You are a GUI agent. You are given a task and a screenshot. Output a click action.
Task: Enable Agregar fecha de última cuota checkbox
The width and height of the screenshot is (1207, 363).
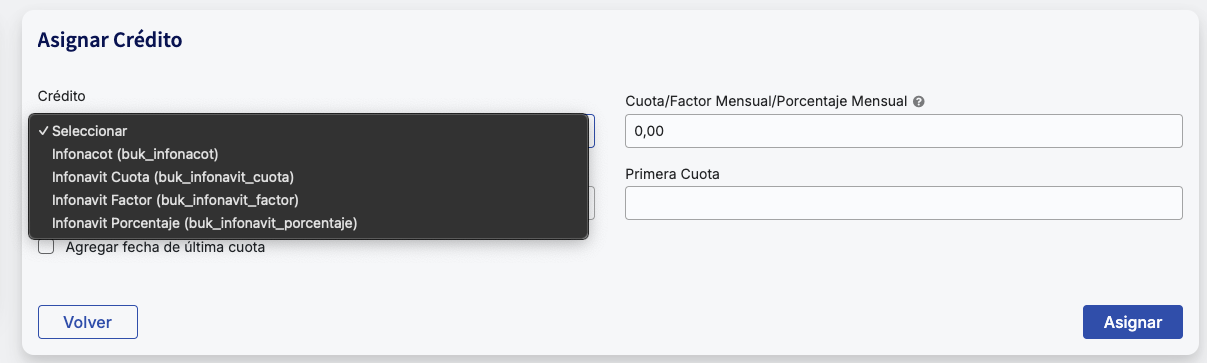tap(46, 247)
